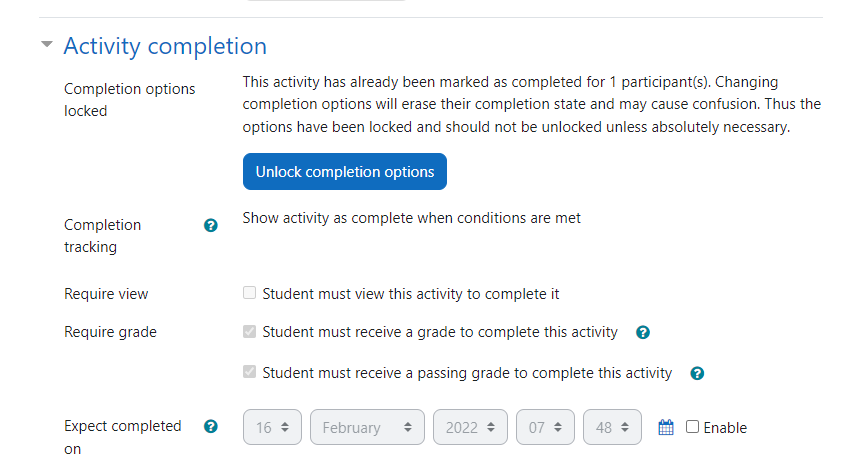Open help icon beside Require grade checkbox
Image resolution: width=858 pixels, height=474 pixels.
(x=643, y=332)
